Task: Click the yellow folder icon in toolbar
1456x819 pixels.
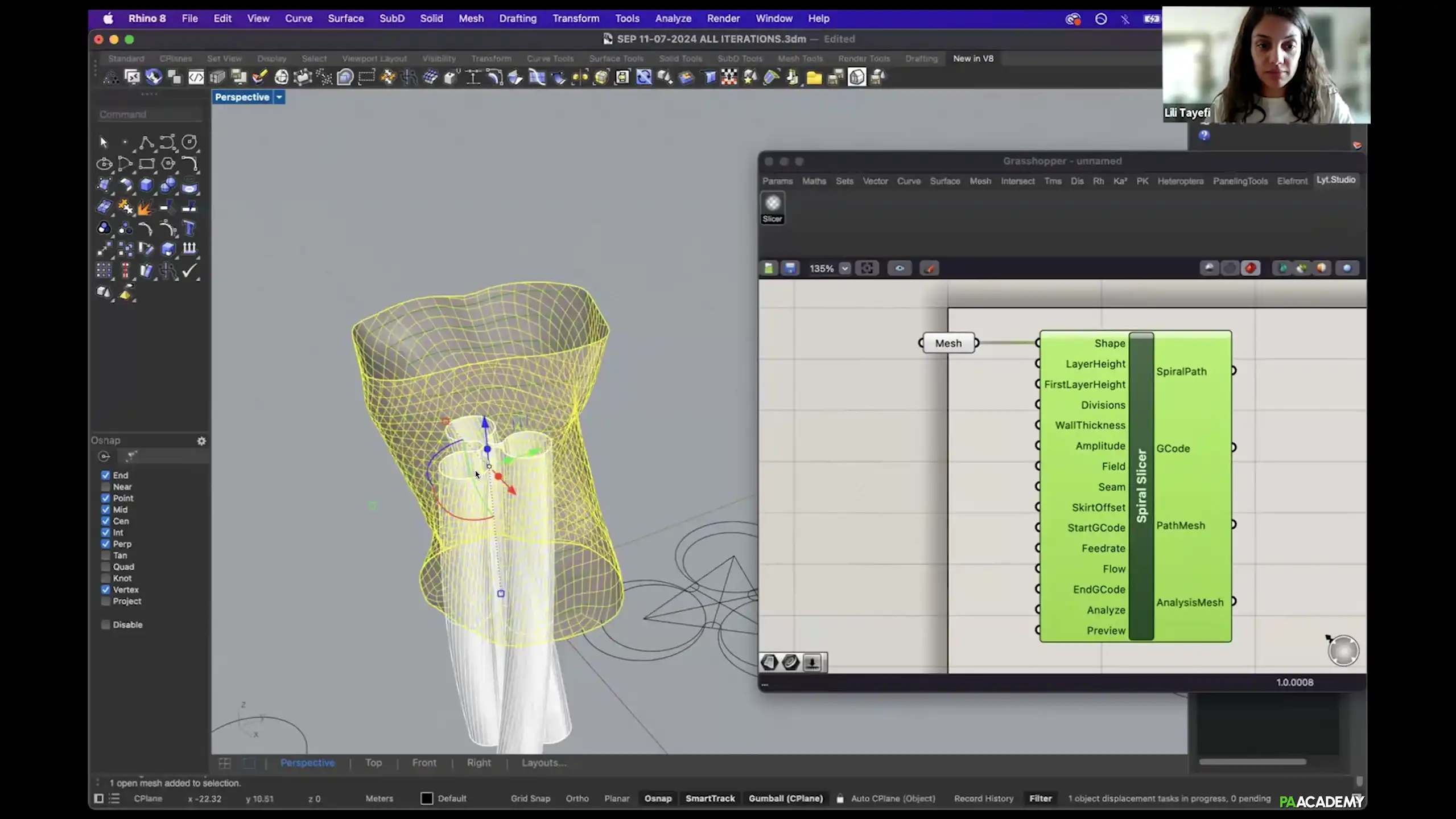Action: coord(814,77)
